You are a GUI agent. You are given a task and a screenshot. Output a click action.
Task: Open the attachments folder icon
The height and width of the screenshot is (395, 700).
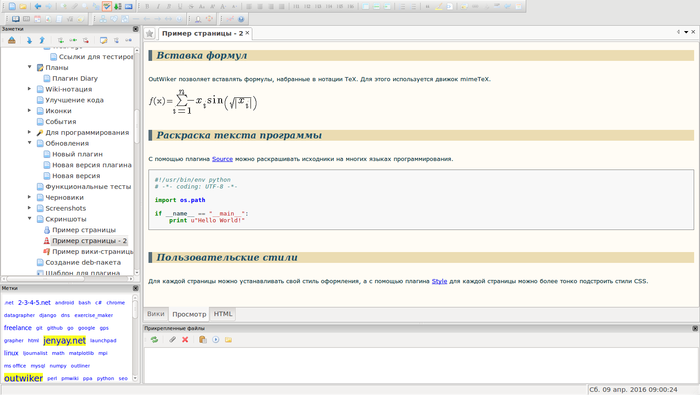pyautogui.click(x=229, y=340)
